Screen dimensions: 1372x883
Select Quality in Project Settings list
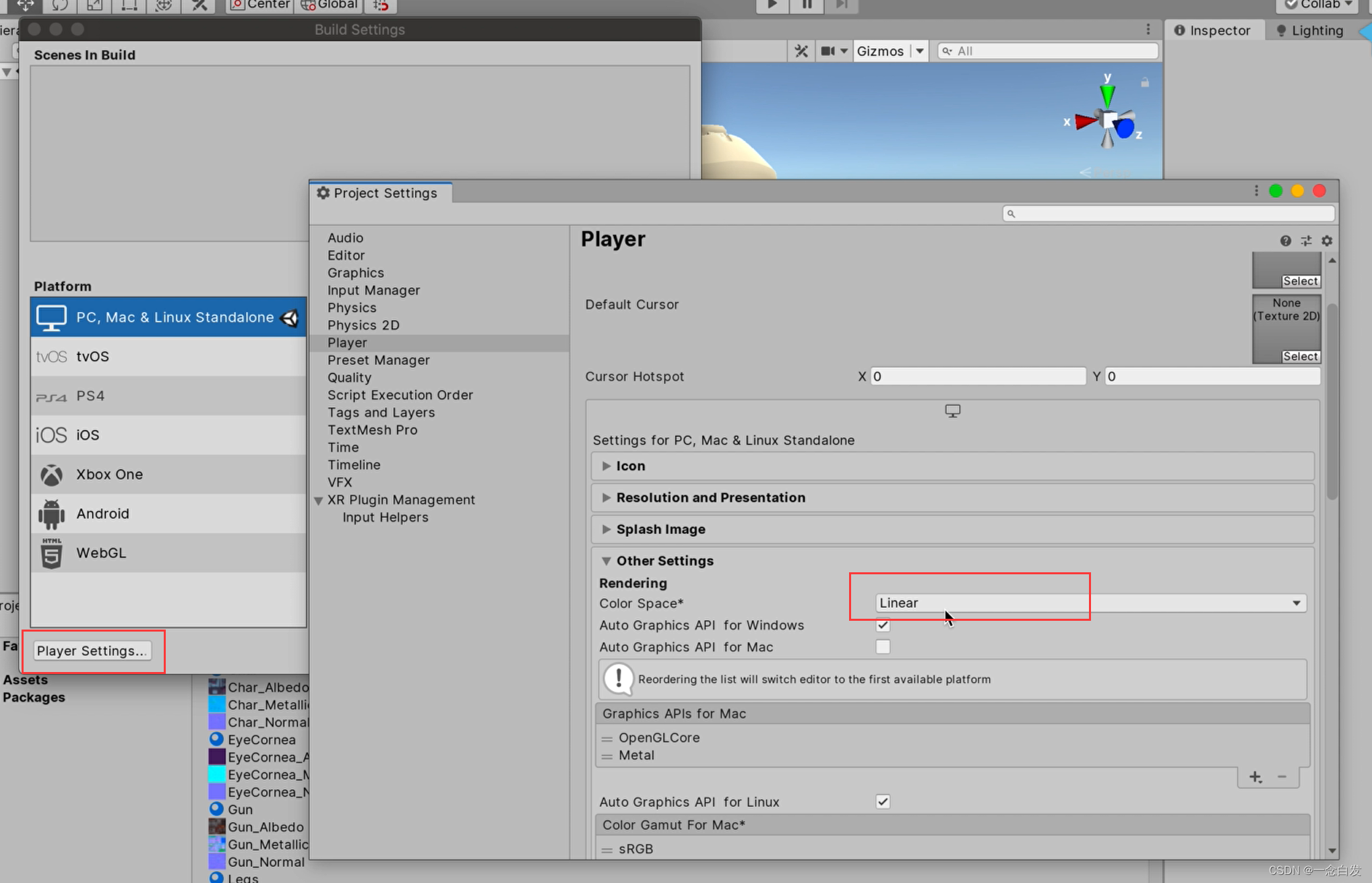[x=349, y=377]
